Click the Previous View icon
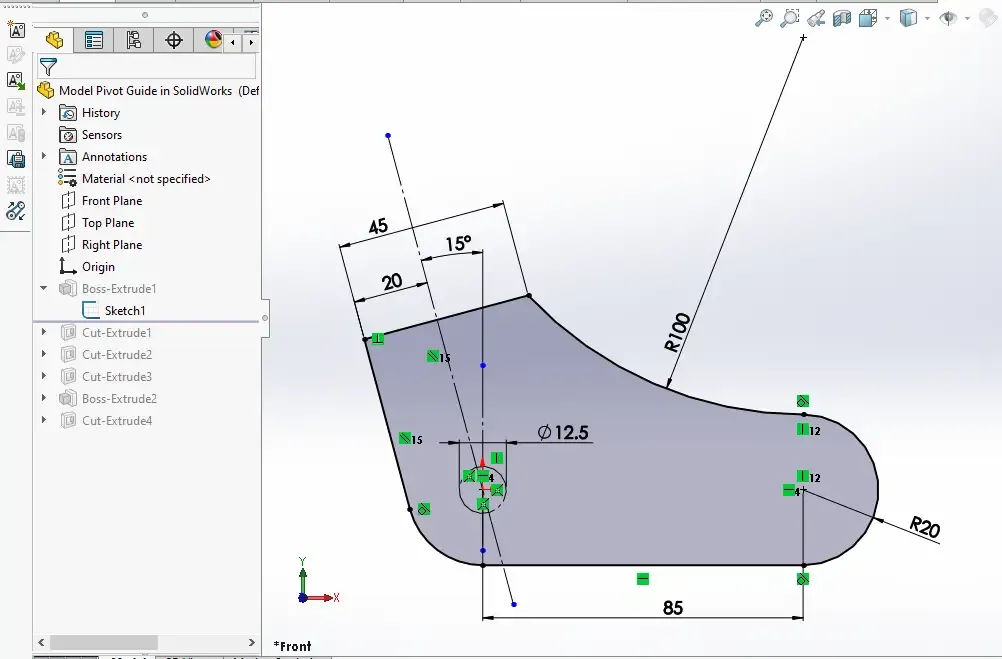Screen dimensions: 1002x659 point(816,18)
